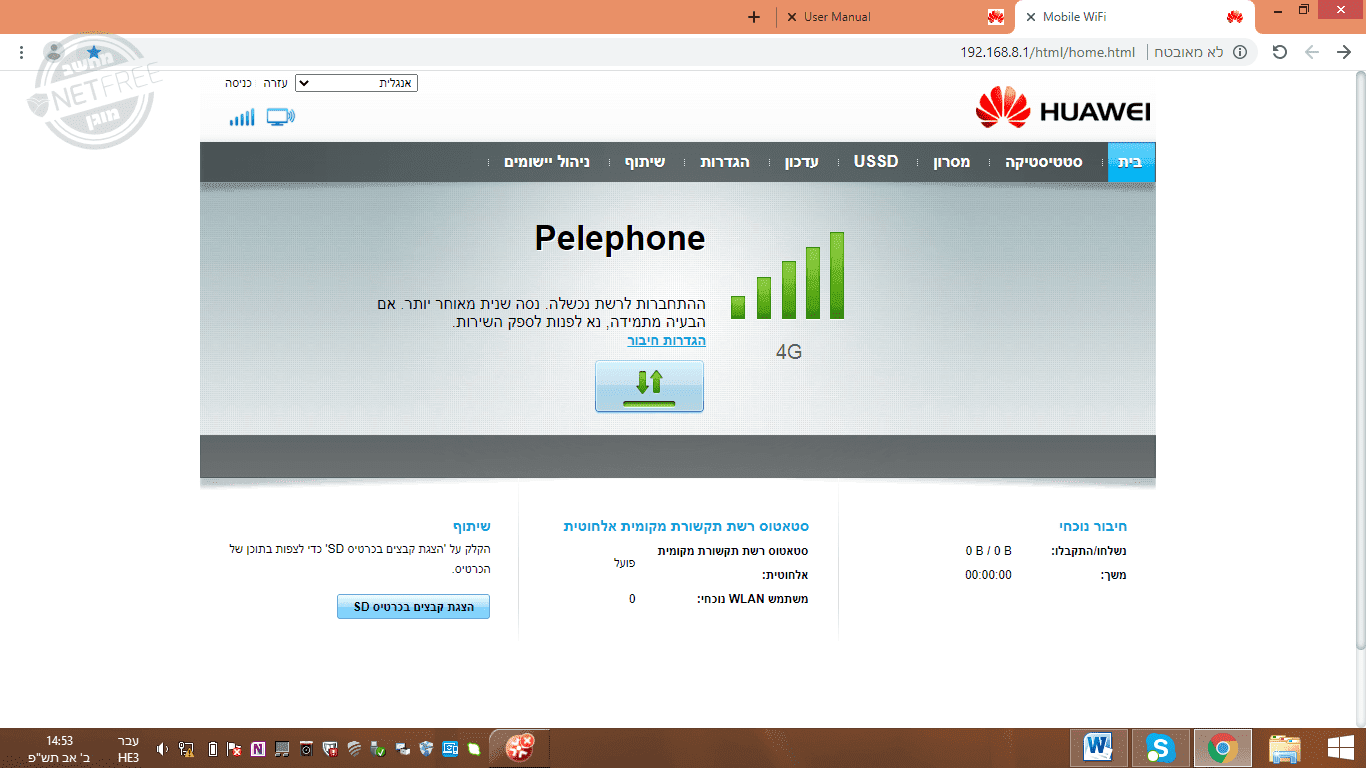The image size is (1366, 768).
Task: Click the Huawei logo in the page header
Action: (1063, 109)
